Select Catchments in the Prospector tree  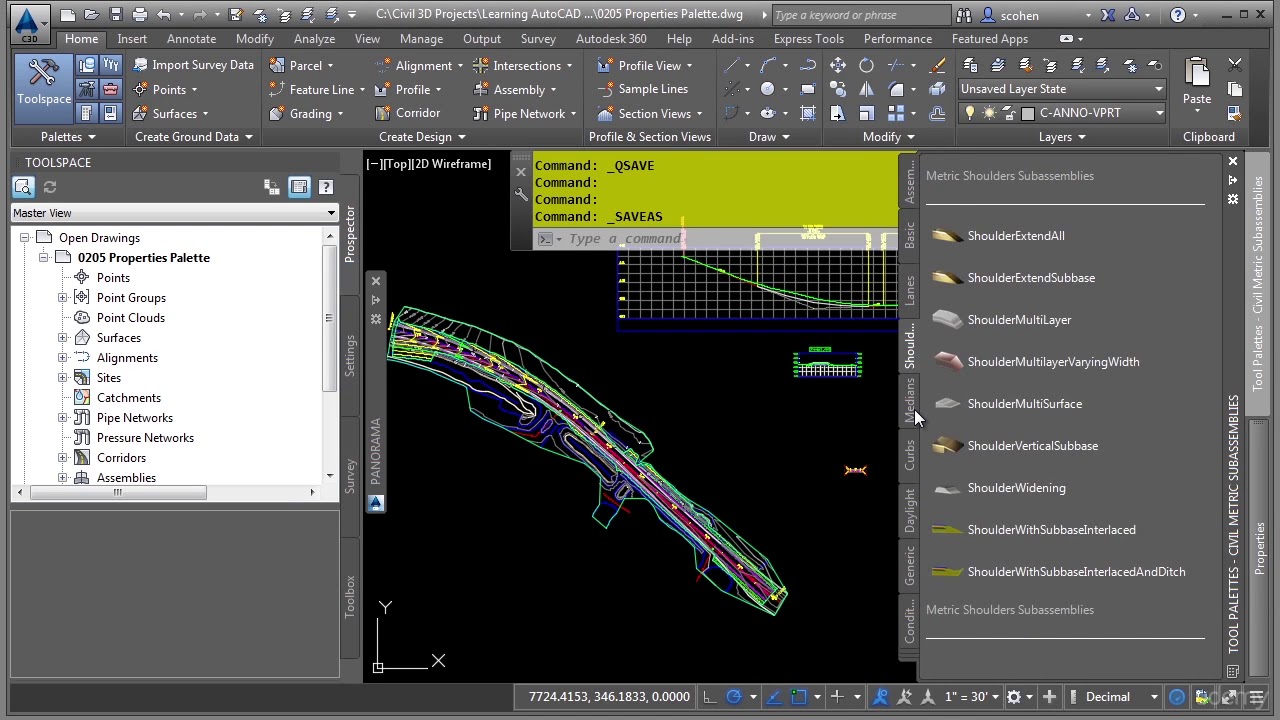[x=128, y=398]
